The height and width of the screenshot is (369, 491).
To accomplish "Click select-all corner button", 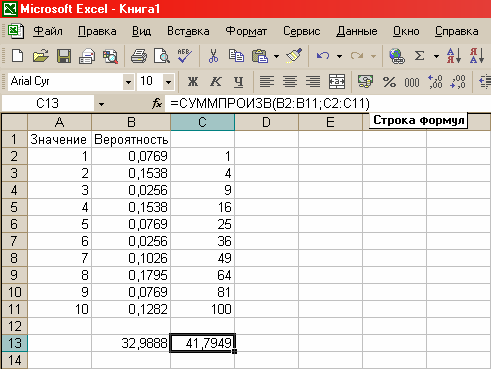I will tap(14, 122).
